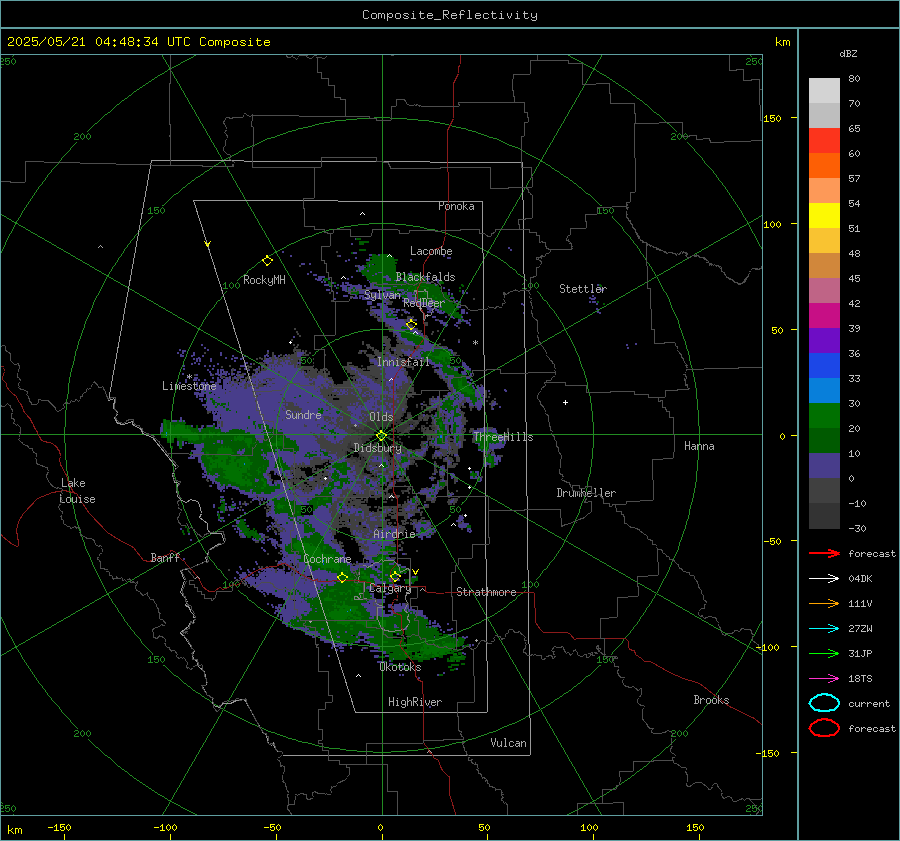Click the Composite_Reflectivity title

click(450, 15)
